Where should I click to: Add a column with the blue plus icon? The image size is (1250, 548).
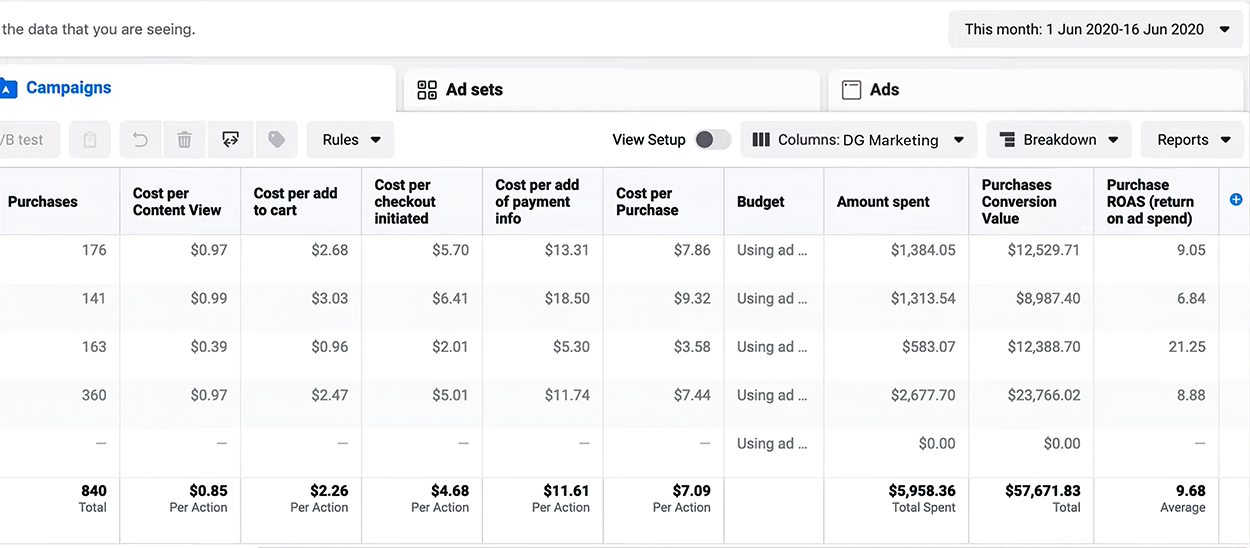pos(1236,200)
